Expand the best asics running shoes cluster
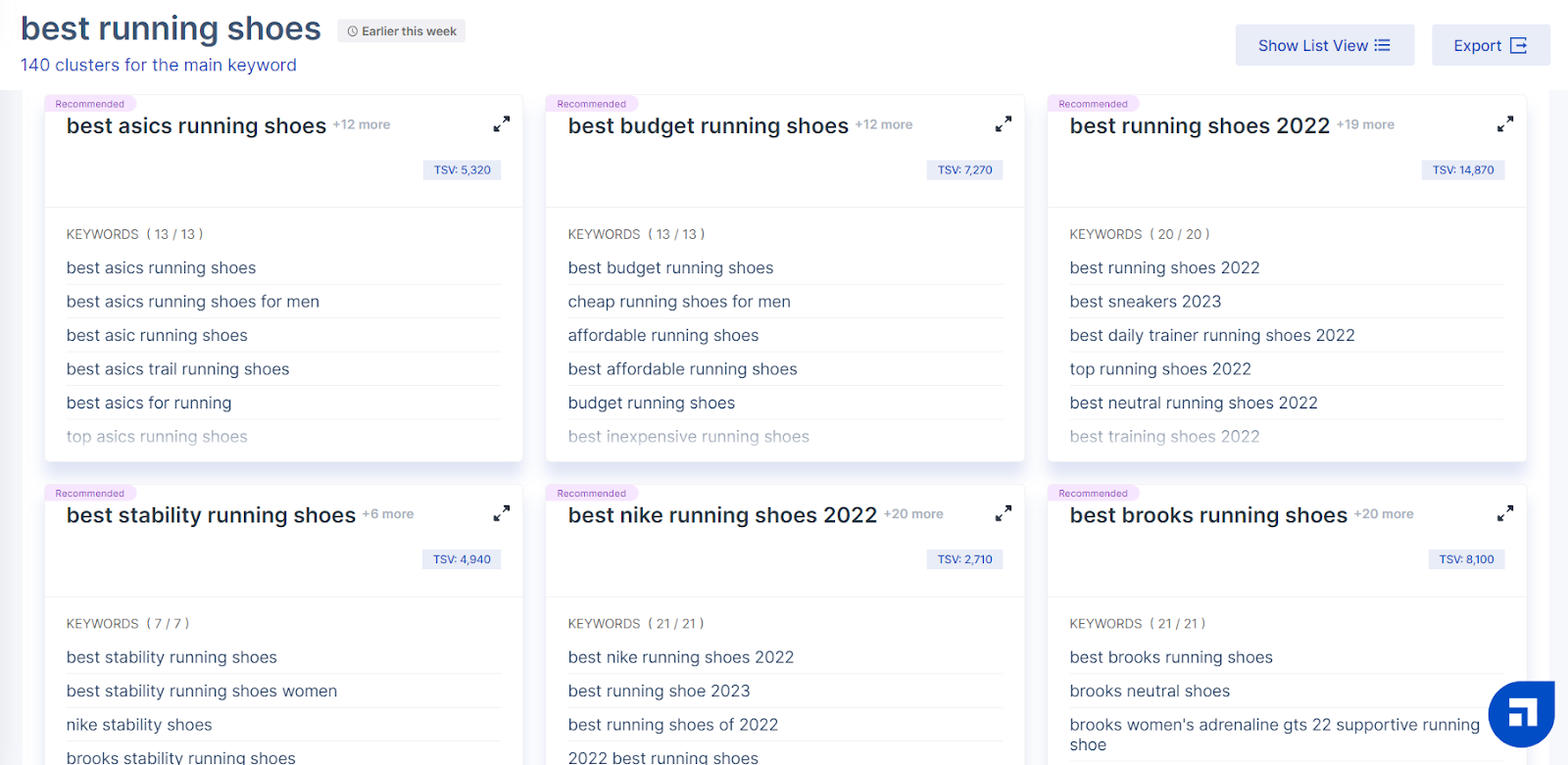 (501, 124)
